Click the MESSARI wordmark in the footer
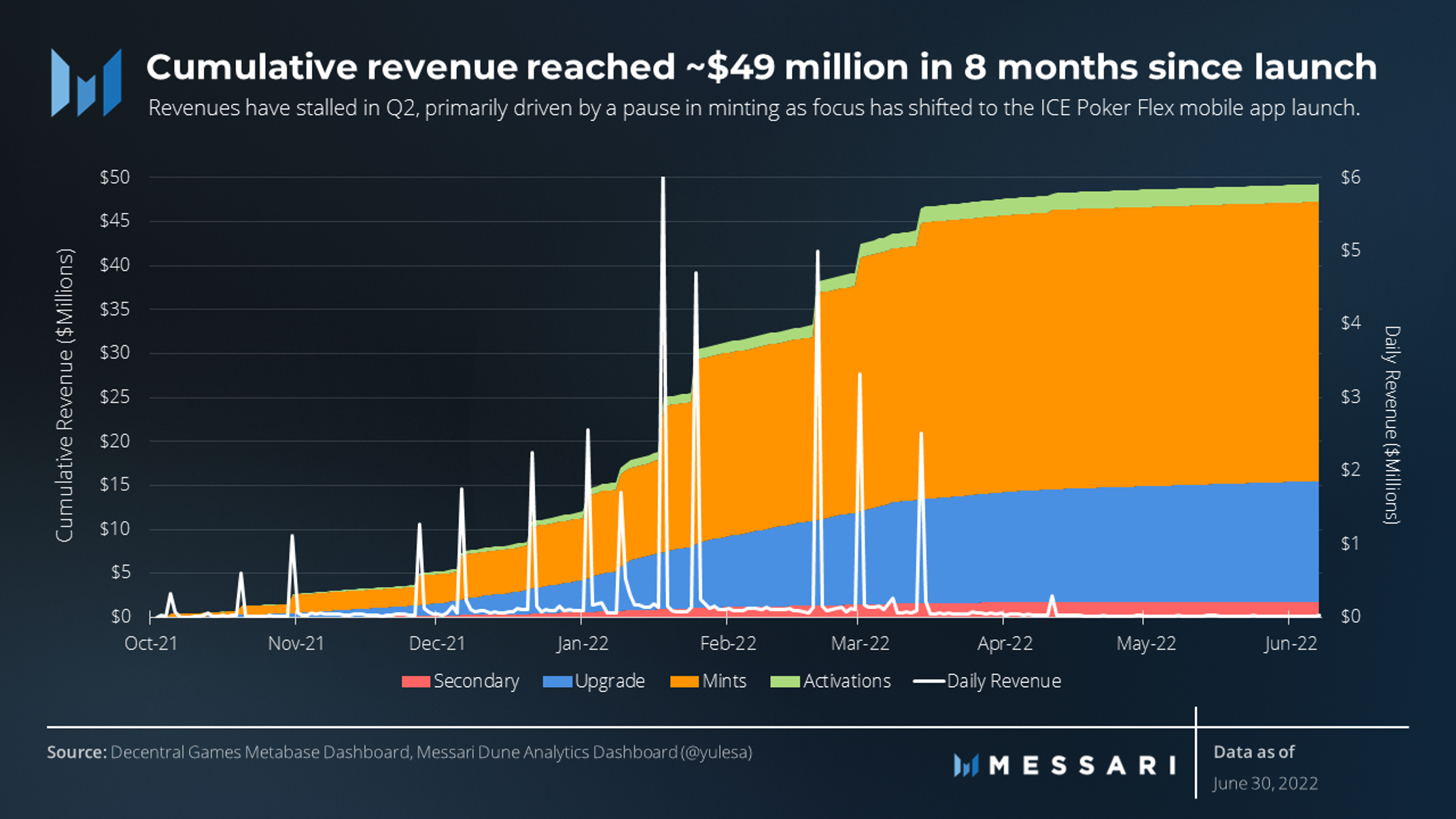 tap(1082, 766)
